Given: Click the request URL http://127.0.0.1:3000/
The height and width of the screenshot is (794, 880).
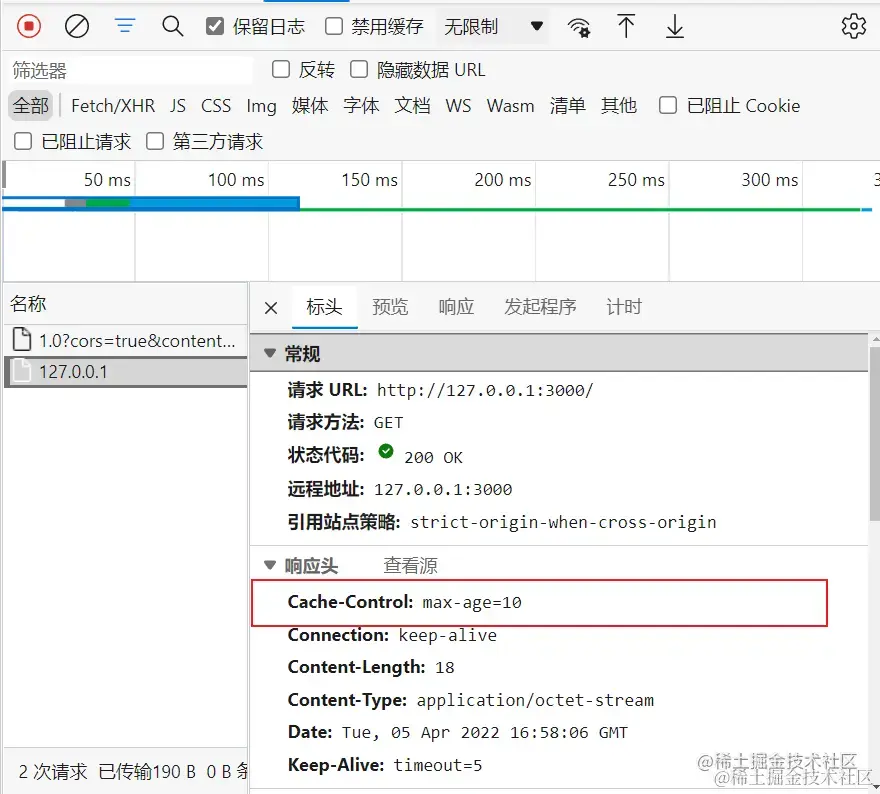Looking at the screenshot, I should [x=484, y=390].
